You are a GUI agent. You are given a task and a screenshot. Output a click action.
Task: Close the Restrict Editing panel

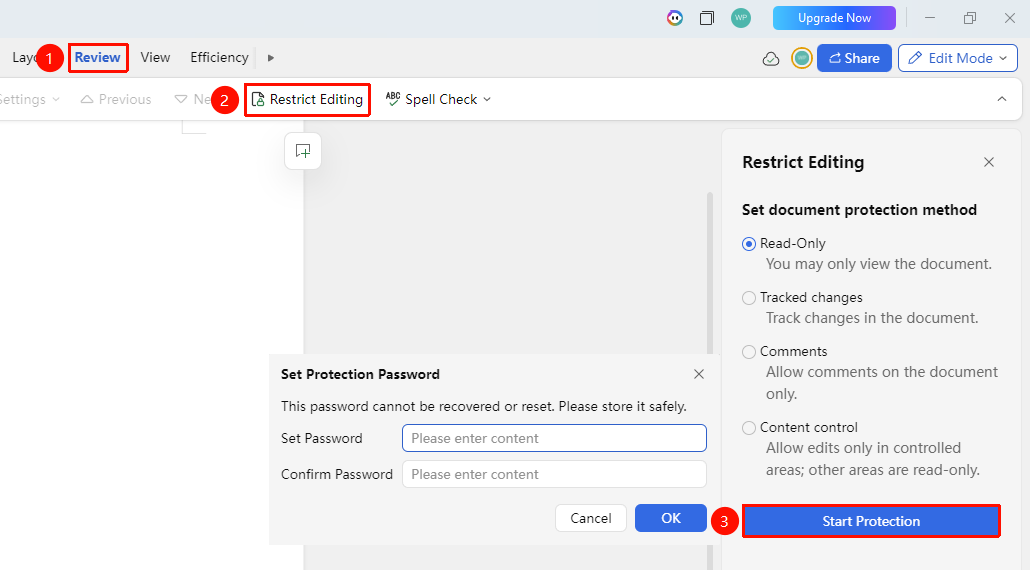pos(989,162)
